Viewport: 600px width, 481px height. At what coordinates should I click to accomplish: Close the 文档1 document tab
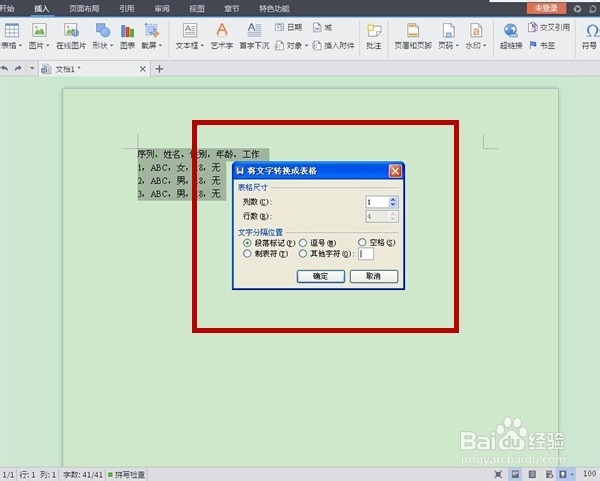pyautogui.click(x=143, y=69)
